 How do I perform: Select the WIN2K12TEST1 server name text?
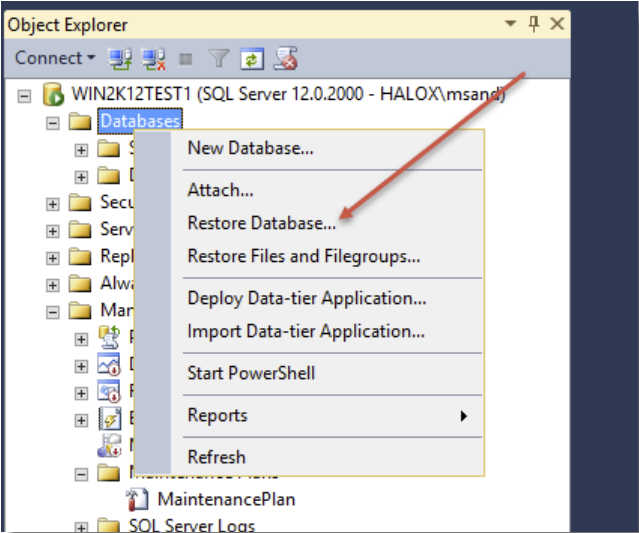click(288, 94)
